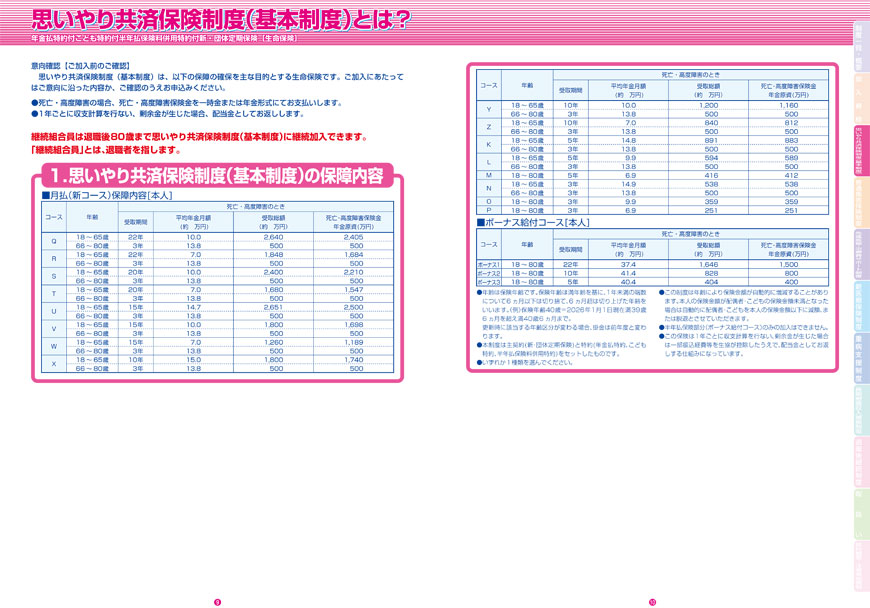Click the page 9 number circle
Image resolution: width=870 pixels, height=608 pixels.
[x=217, y=601]
